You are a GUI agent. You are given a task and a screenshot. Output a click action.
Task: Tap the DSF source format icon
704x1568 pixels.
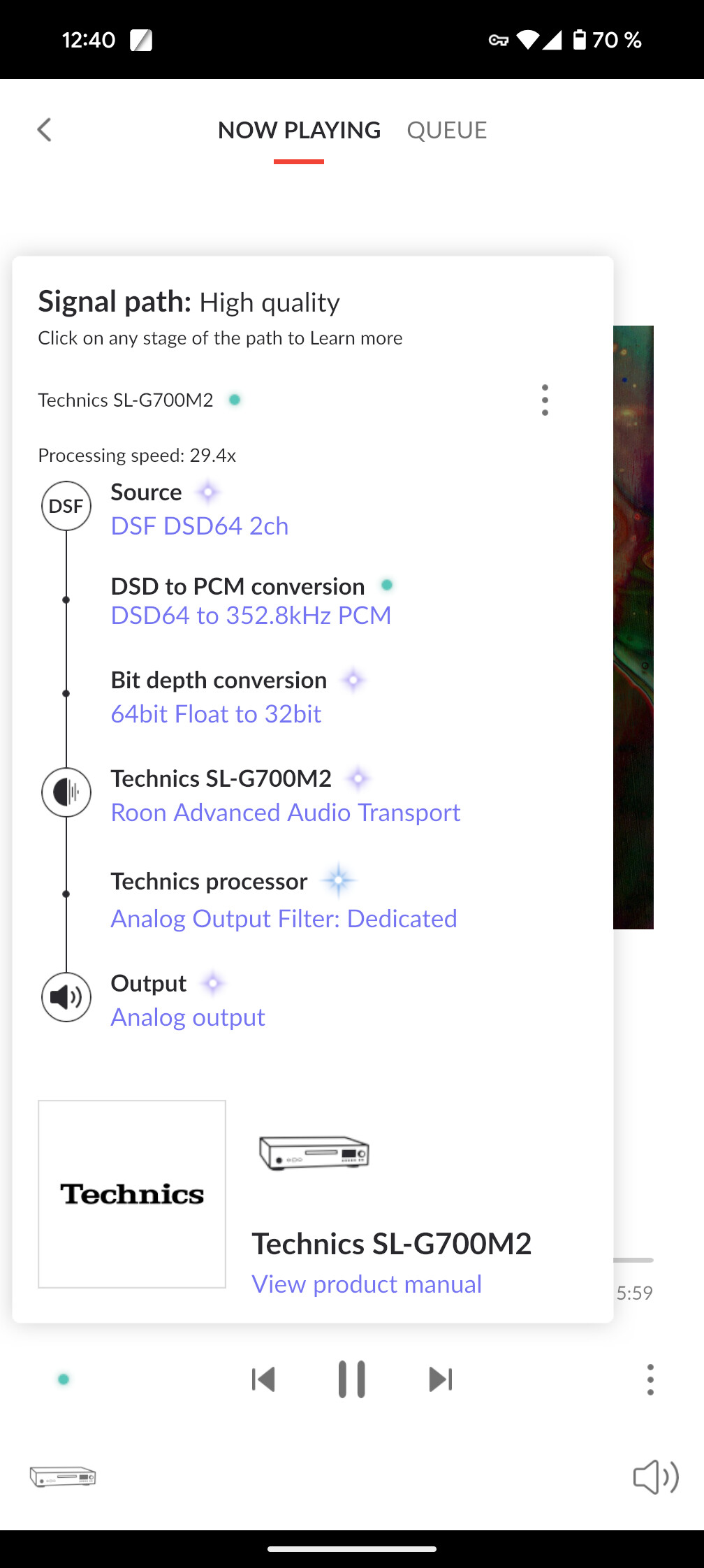(66, 506)
